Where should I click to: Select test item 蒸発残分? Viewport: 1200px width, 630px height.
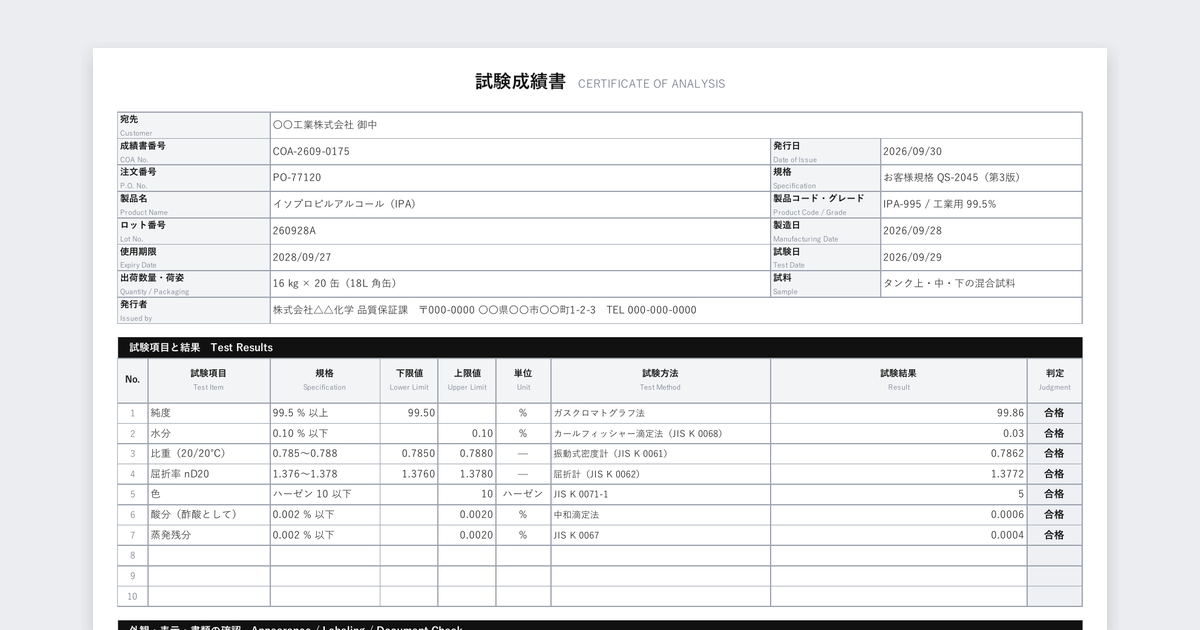coord(209,535)
